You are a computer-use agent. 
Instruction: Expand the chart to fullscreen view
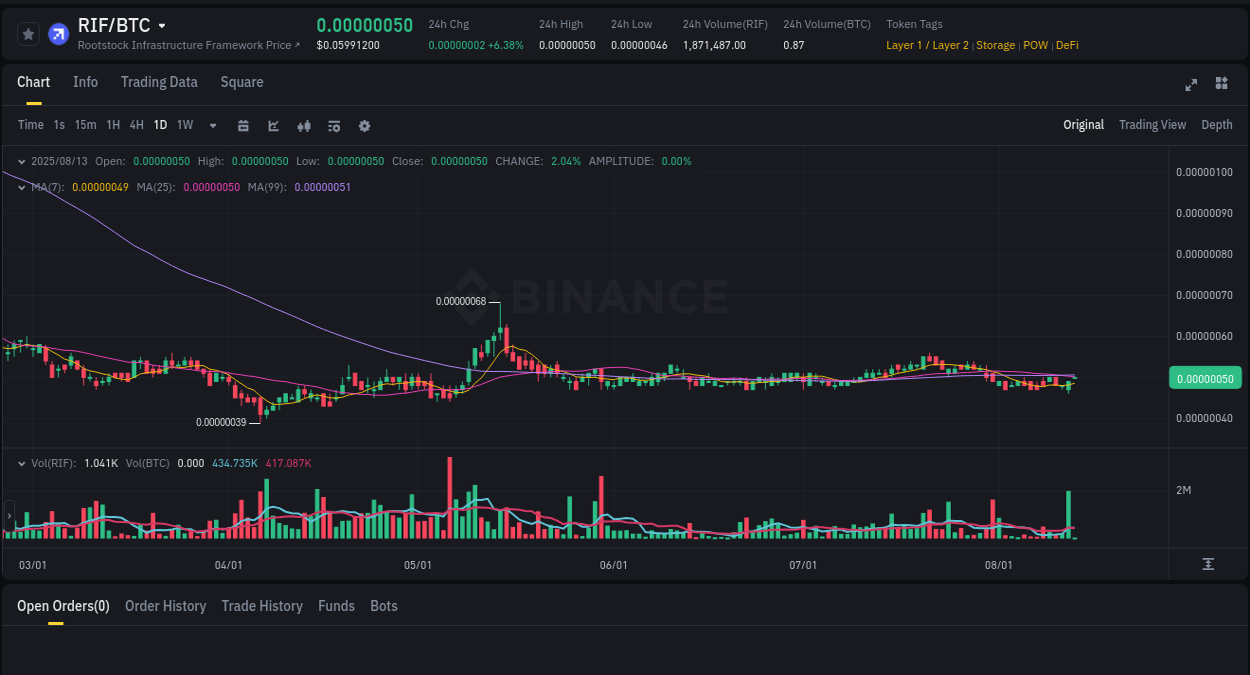[x=1190, y=85]
